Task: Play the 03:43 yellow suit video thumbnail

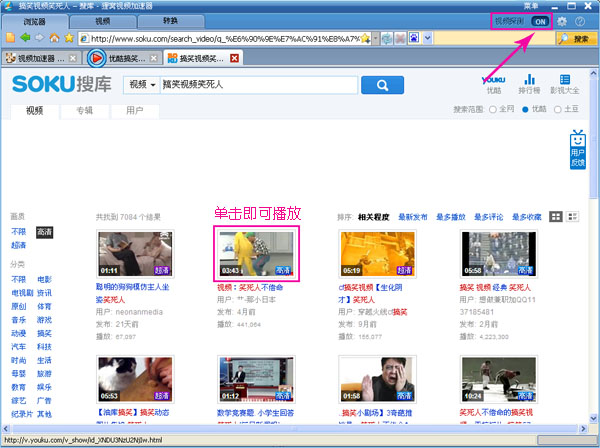Action: tap(256, 254)
